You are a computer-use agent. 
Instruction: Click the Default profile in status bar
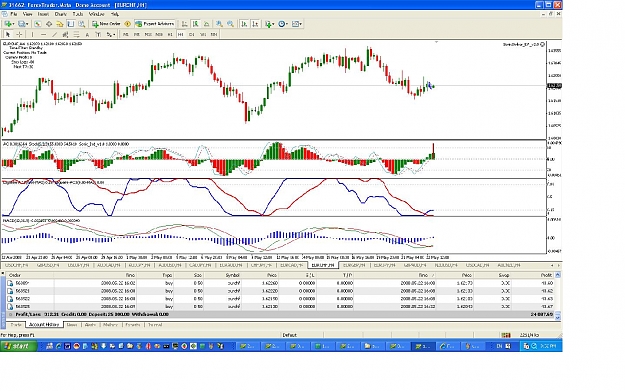(x=289, y=335)
